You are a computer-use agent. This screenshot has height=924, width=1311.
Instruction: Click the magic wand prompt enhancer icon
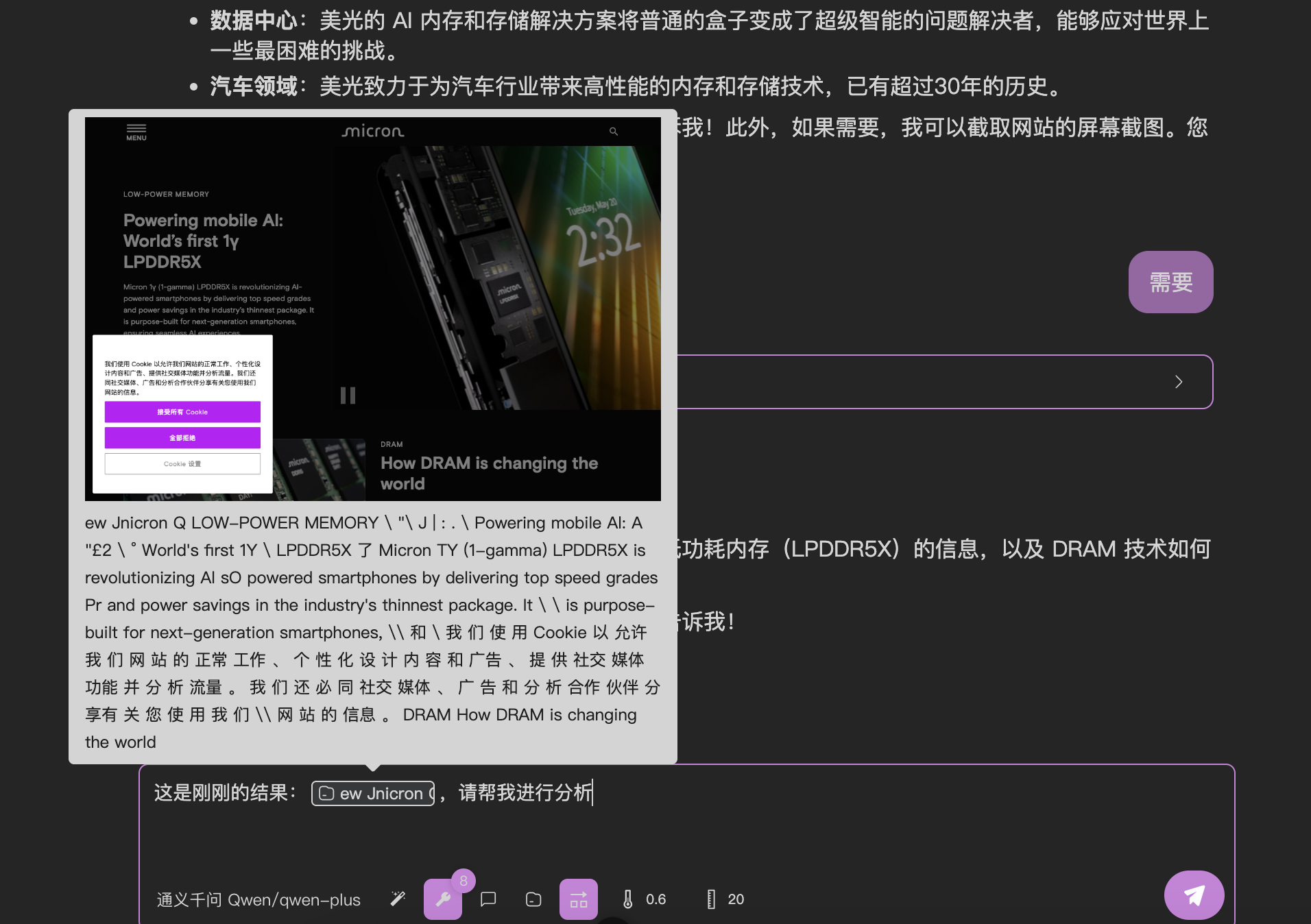coord(398,899)
